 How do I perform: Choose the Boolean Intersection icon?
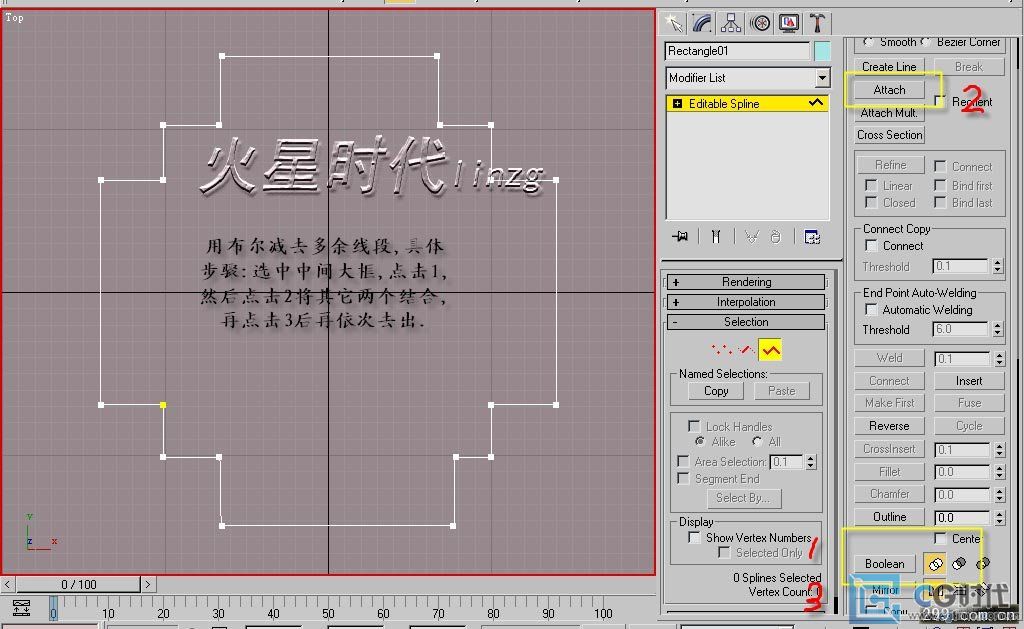(x=982, y=563)
